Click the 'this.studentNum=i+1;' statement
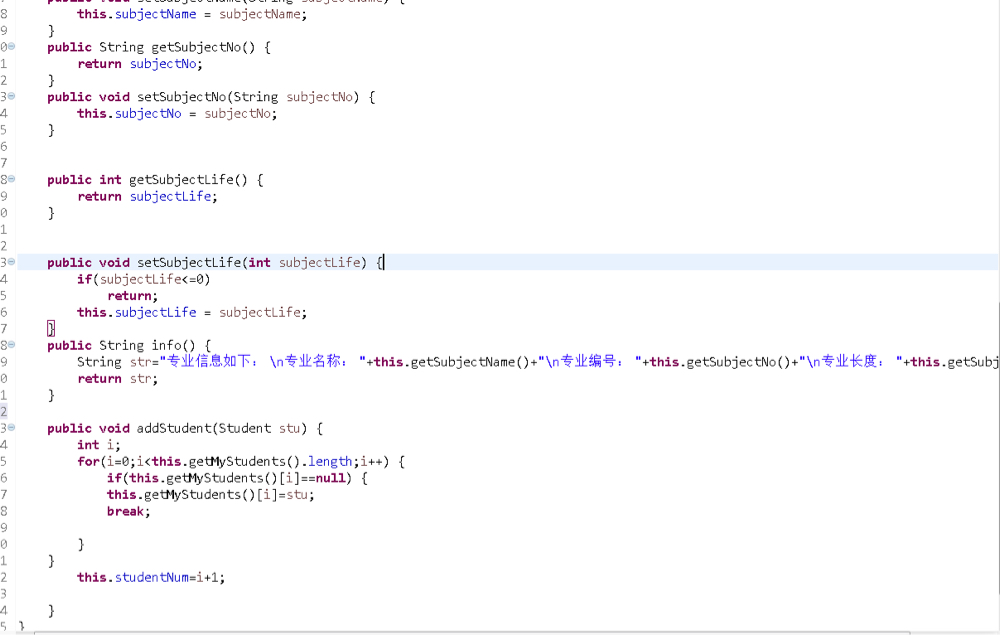1000x635 pixels. [151, 578]
